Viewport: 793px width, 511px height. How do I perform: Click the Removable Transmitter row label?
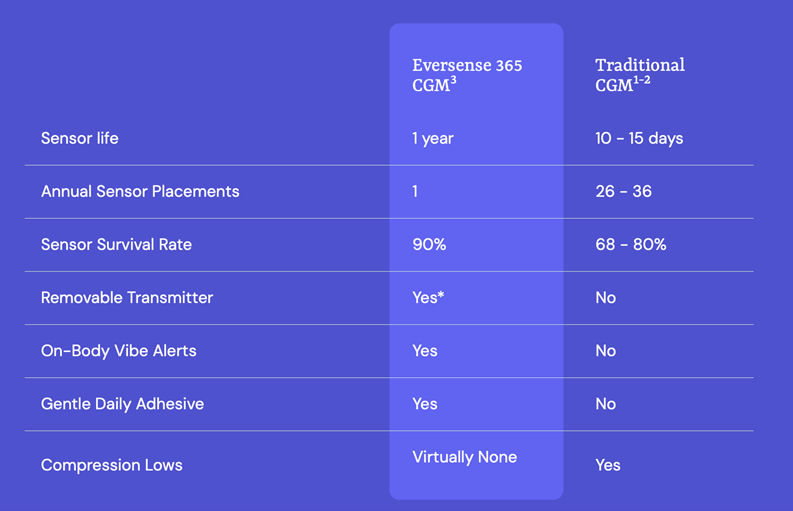point(127,297)
